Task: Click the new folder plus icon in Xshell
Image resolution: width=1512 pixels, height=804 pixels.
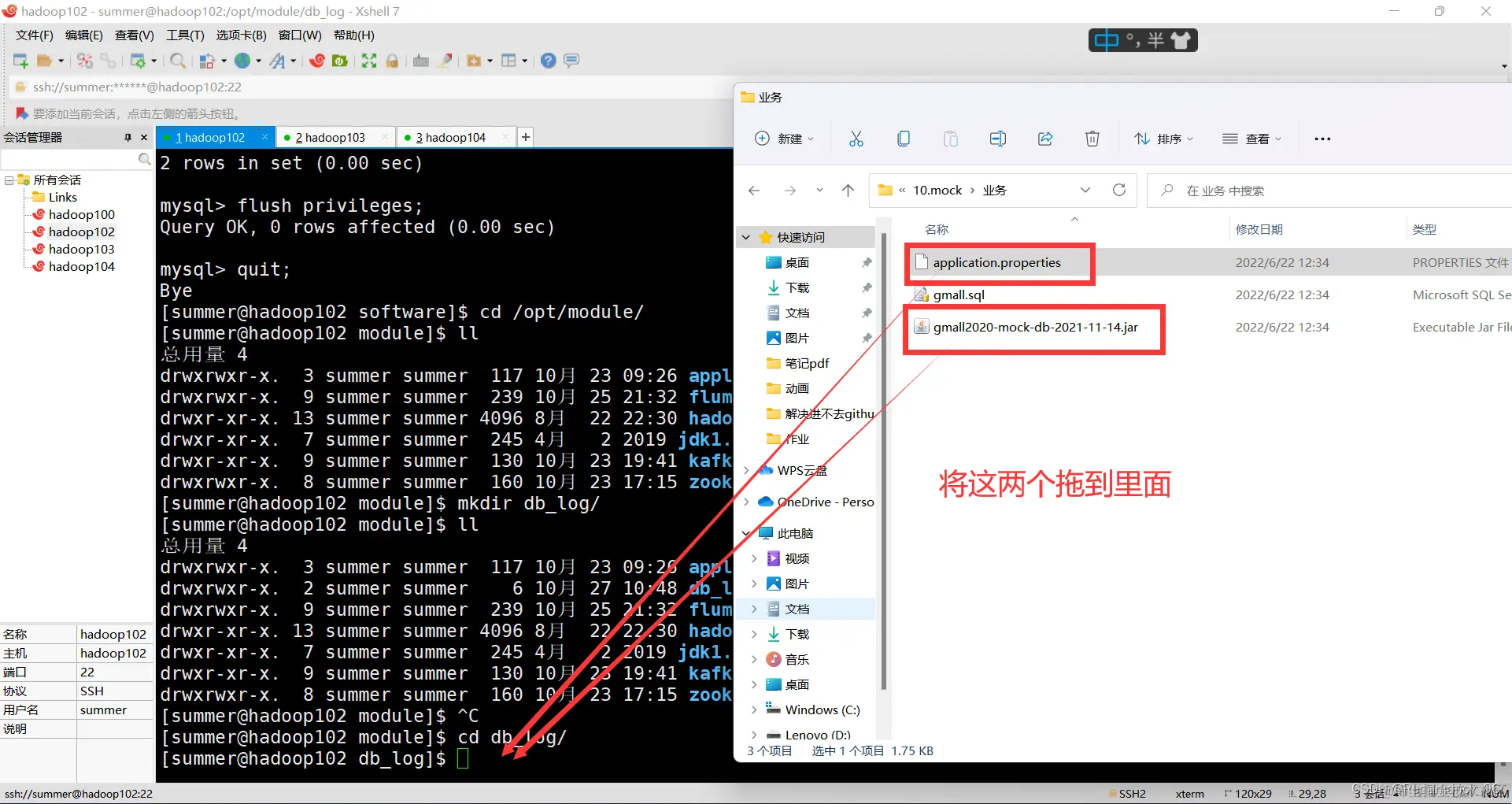Action: pos(474,61)
